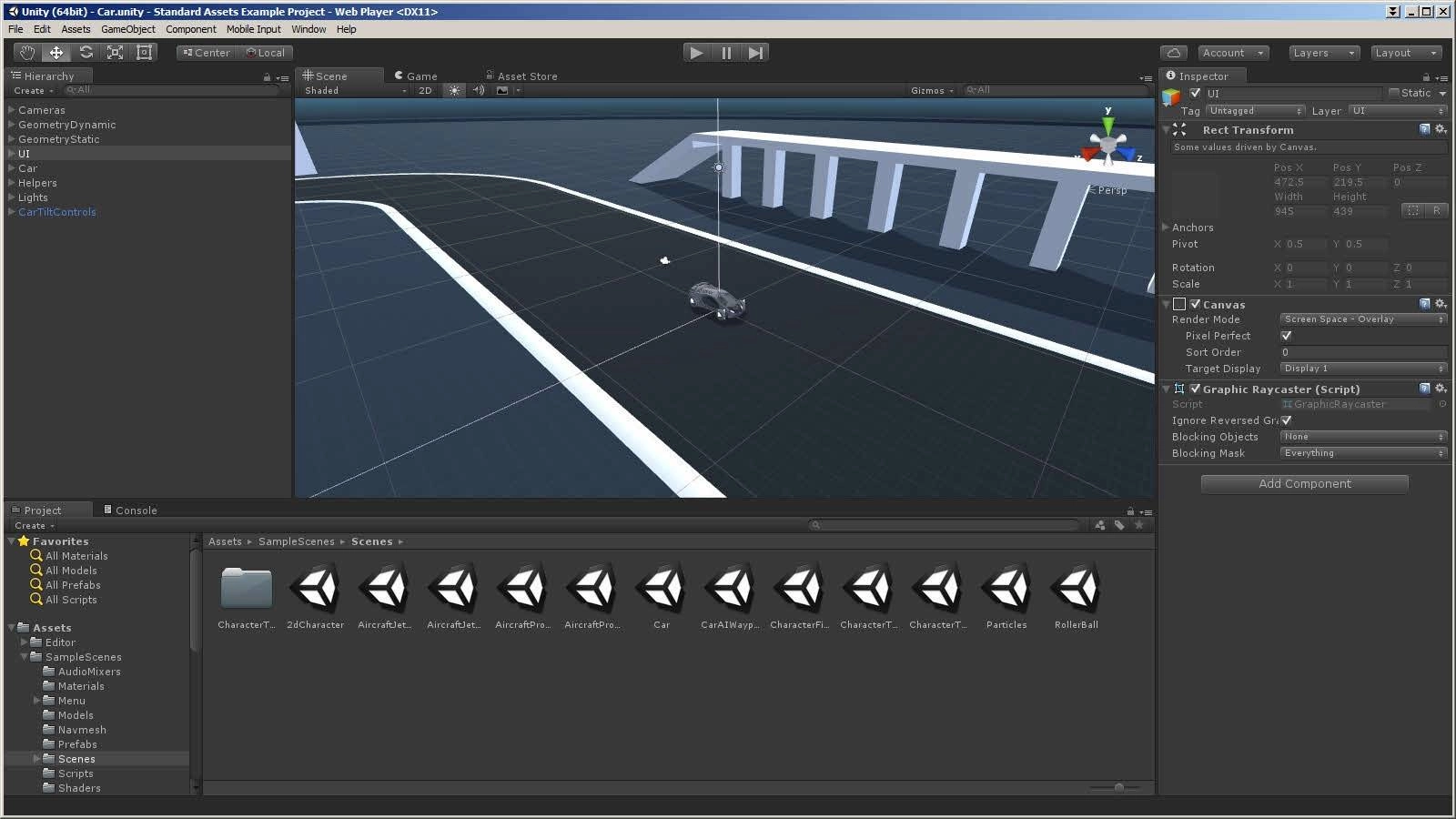Select the Rect Transform tool
The width and height of the screenshot is (1456, 819).
click(x=144, y=53)
